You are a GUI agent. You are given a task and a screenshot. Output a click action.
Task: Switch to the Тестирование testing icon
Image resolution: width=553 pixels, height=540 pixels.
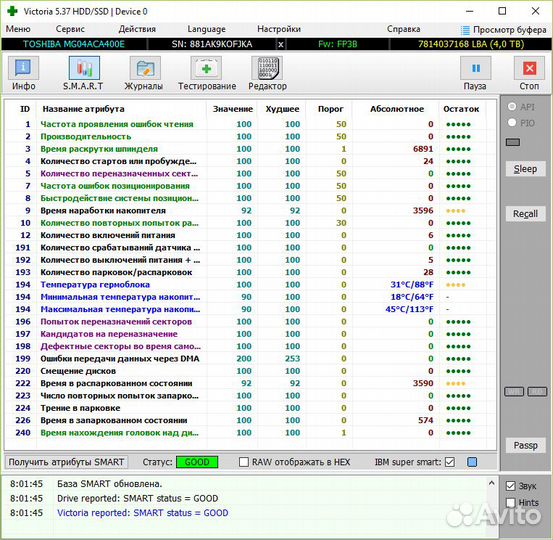206,68
